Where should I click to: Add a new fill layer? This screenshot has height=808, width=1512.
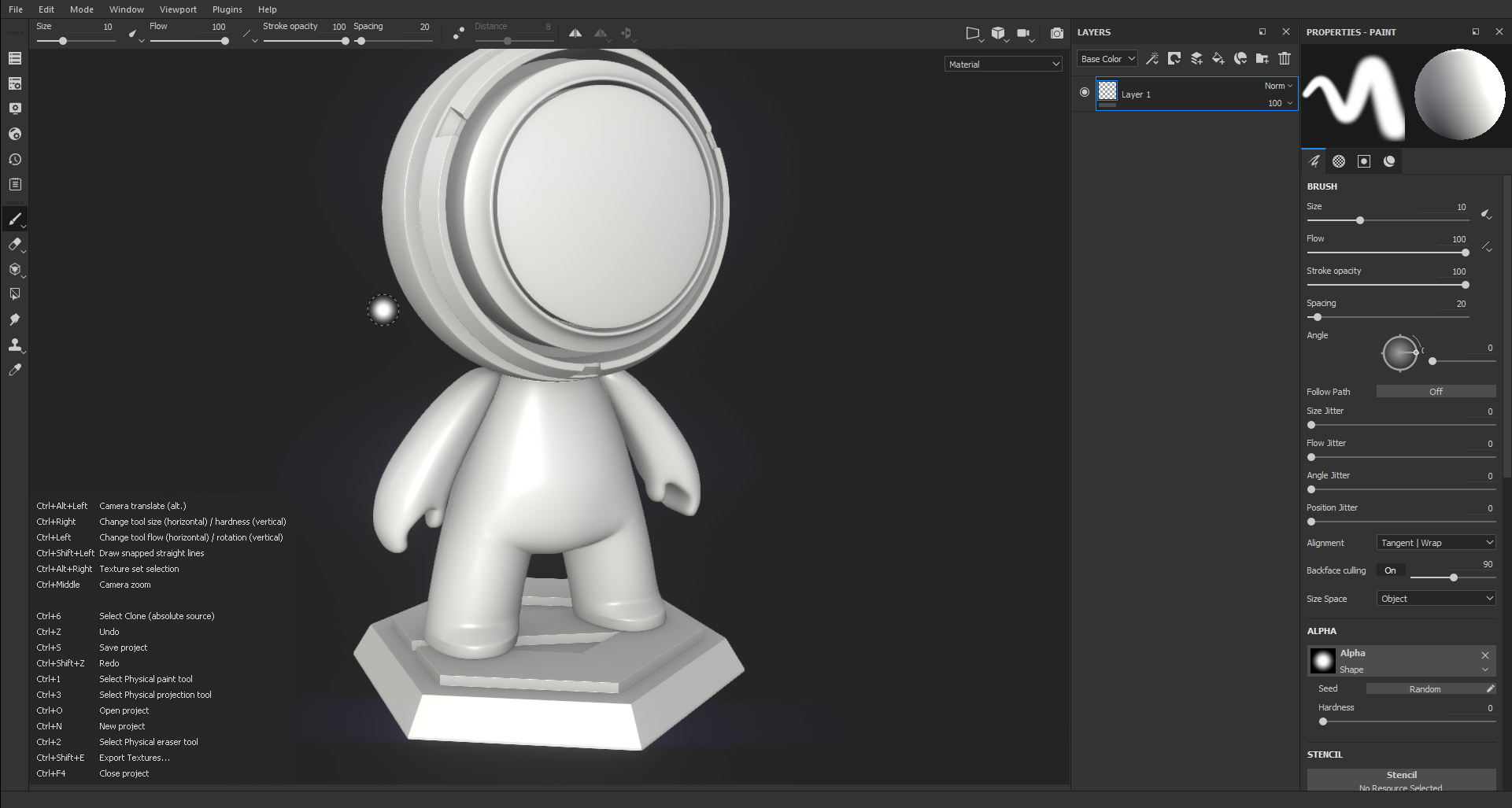pos(1218,58)
